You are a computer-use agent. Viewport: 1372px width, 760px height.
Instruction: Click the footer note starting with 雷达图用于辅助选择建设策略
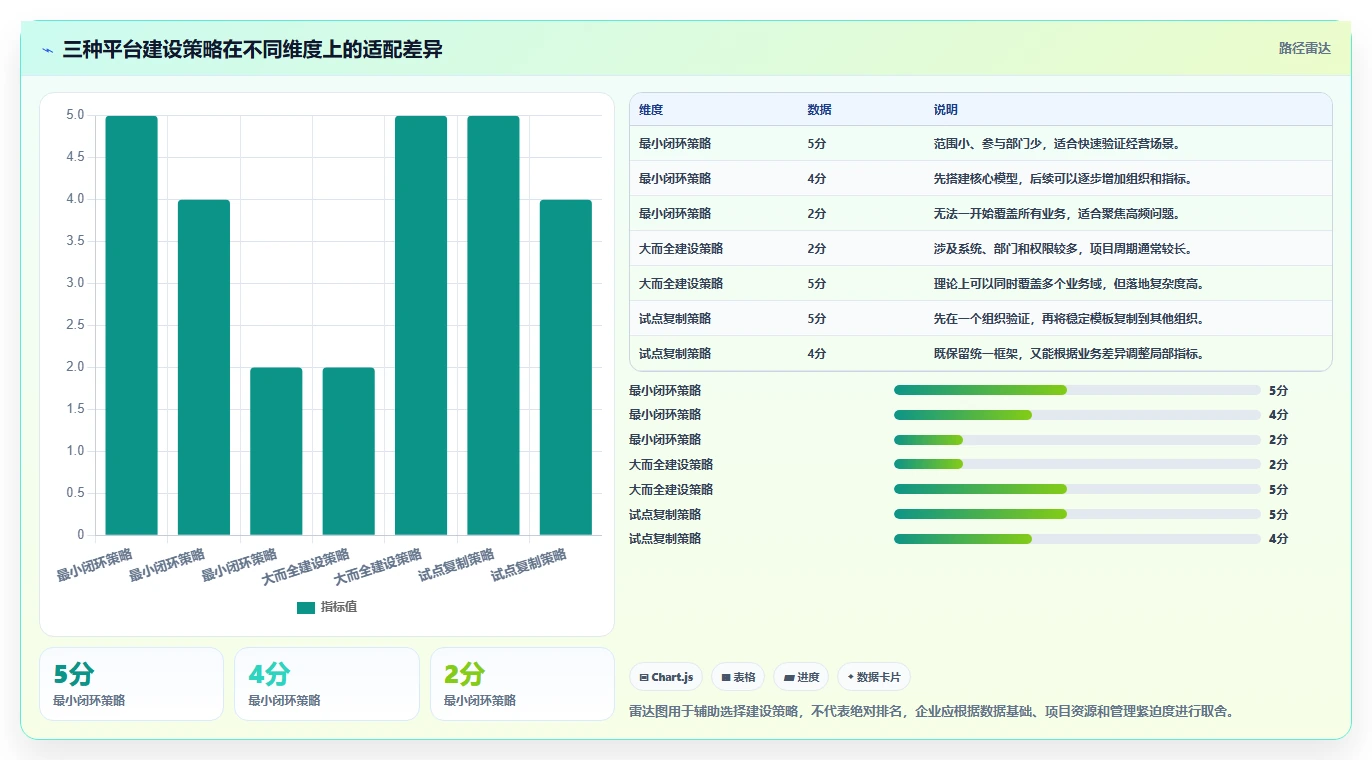934,712
